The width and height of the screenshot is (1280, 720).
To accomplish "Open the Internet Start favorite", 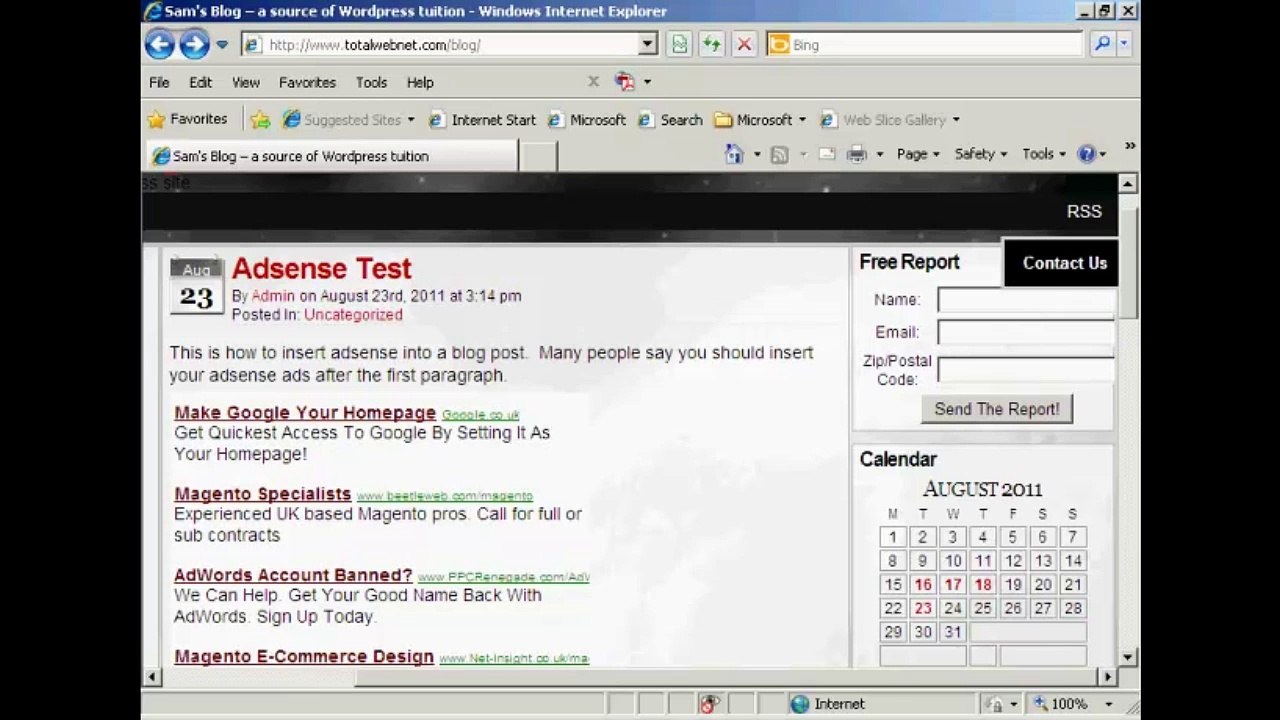I will (482, 120).
